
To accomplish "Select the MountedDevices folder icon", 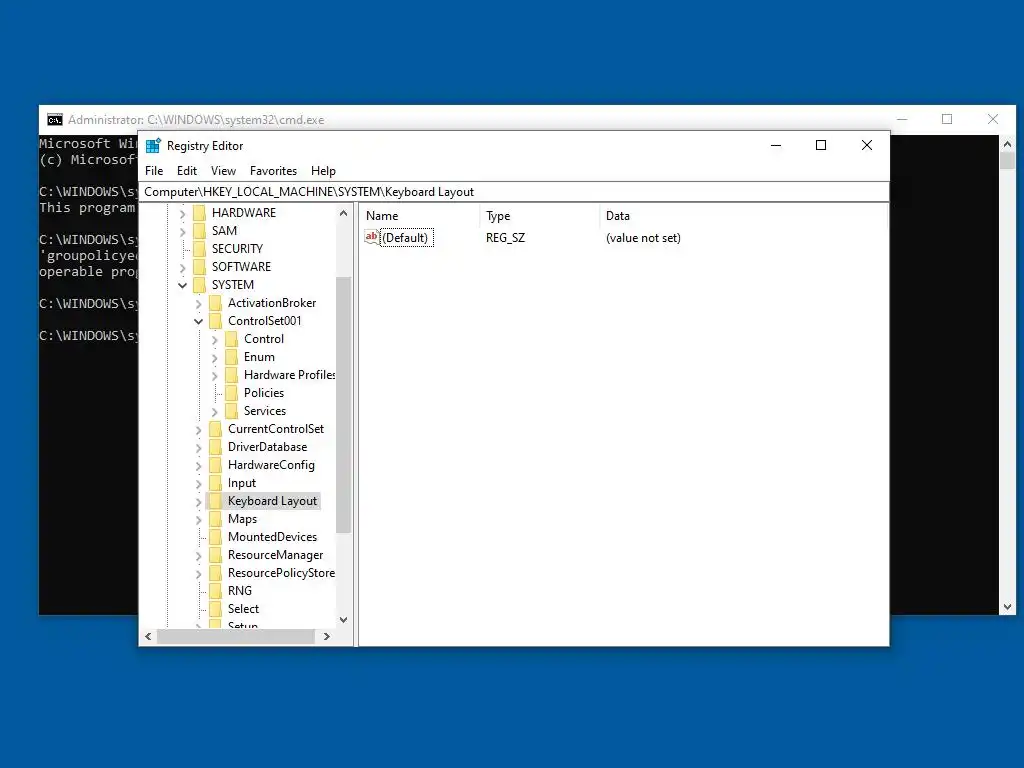I will click(x=216, y=537).
